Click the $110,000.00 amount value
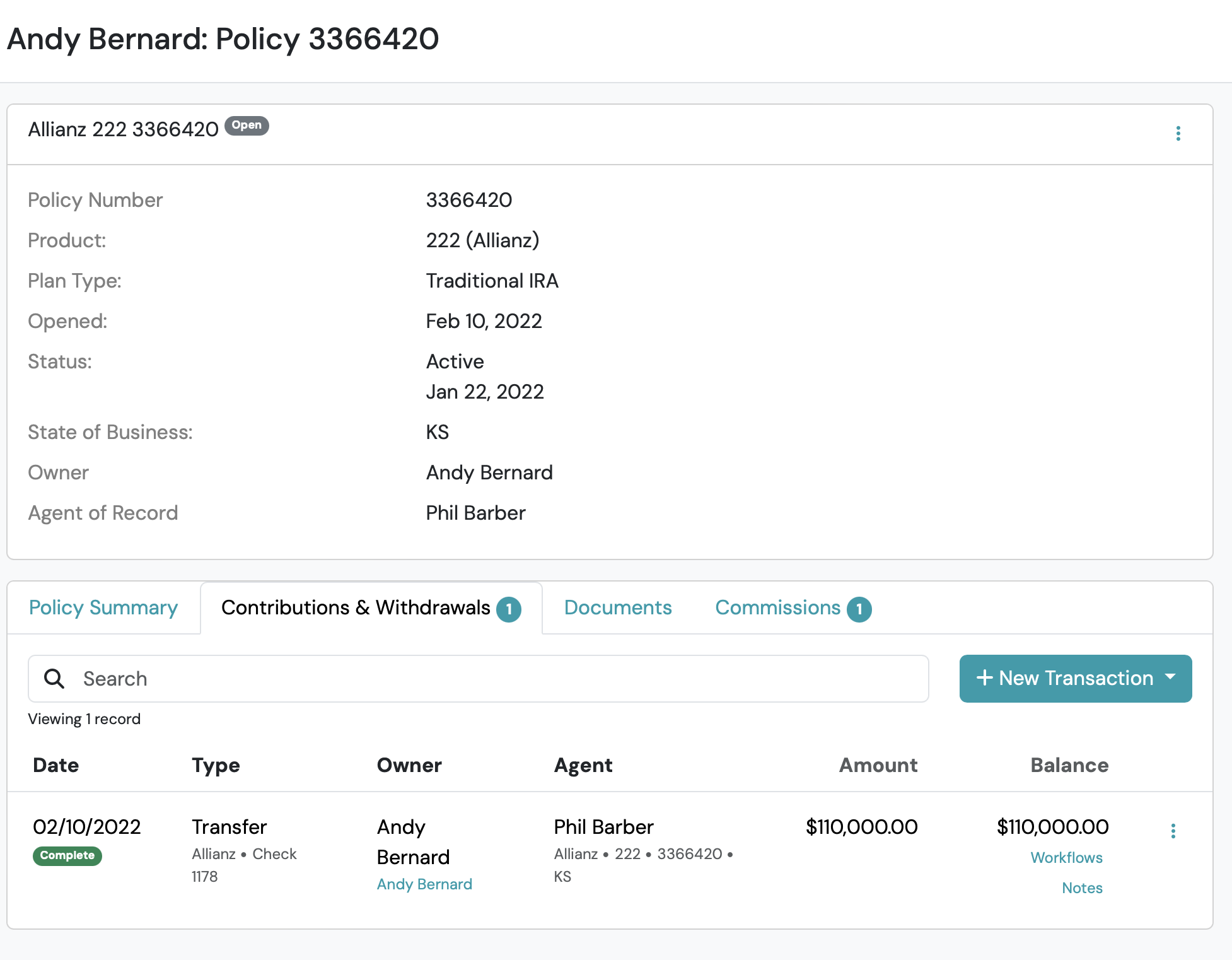The height and width of the screenshot is (960, 1232). coord(861,827)
